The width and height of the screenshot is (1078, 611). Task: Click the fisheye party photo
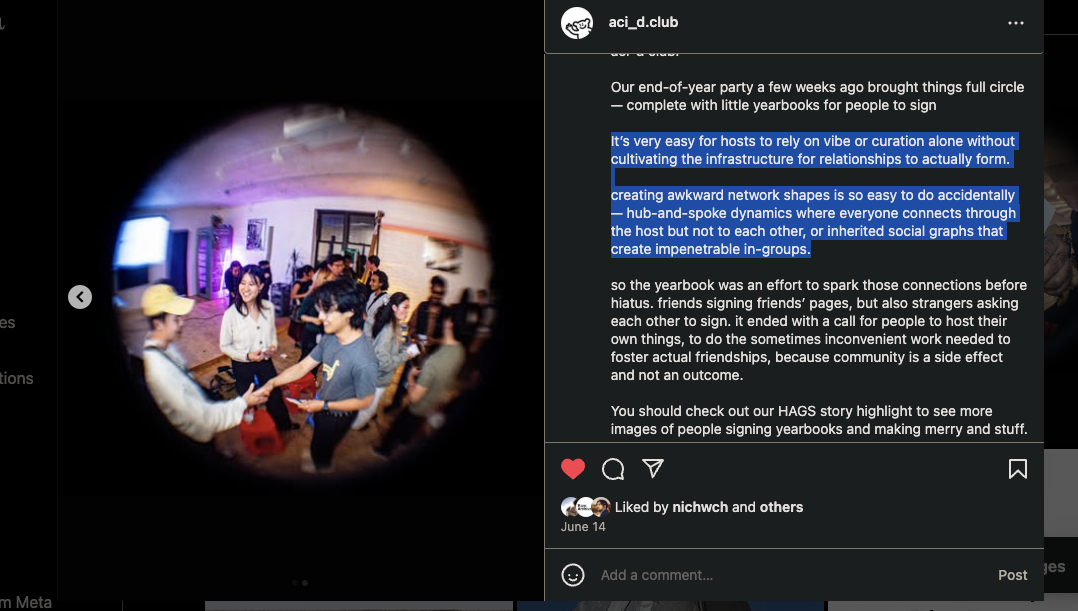coord(303,293)
